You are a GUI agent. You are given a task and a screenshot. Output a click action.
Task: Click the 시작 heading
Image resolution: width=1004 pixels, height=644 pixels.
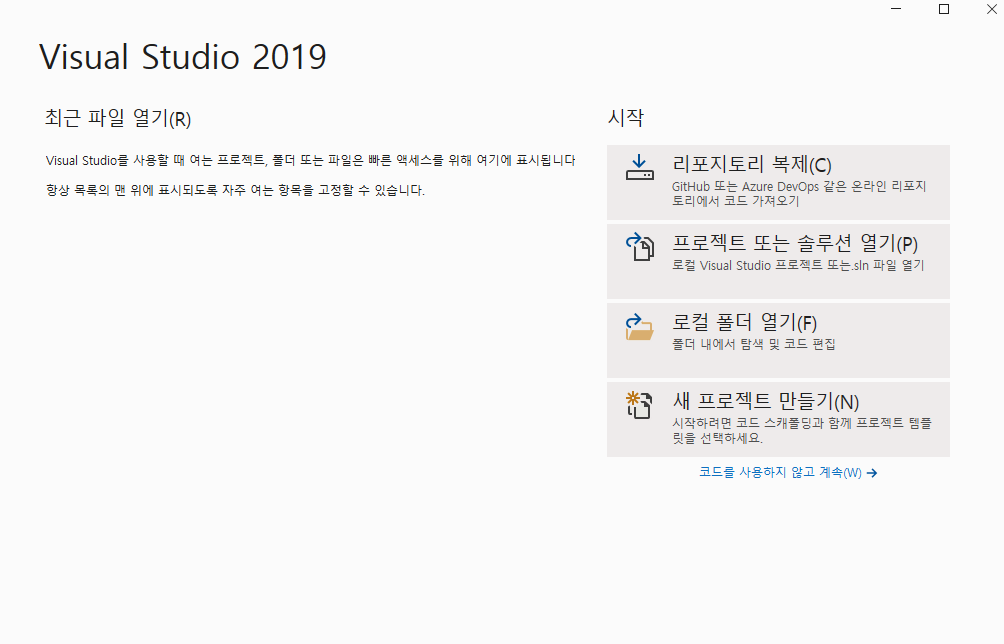tap(626, 118)
